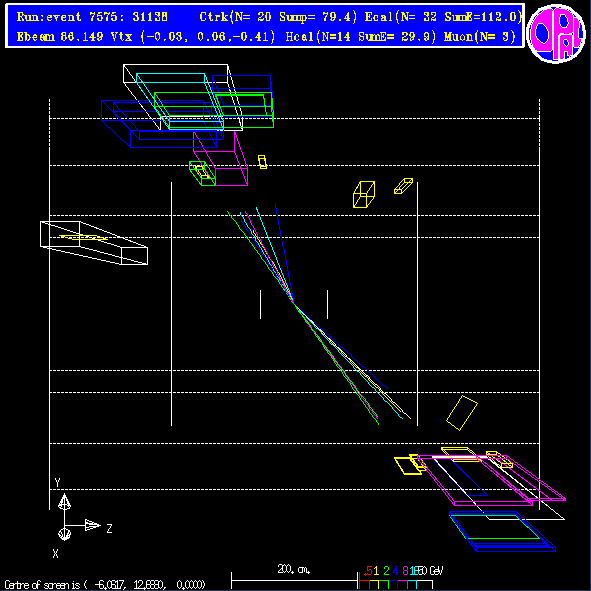The height and width of the screenshot is (591, 591).
Task: Select the tilted yellow rectangle hit
Action: point(462,413)
